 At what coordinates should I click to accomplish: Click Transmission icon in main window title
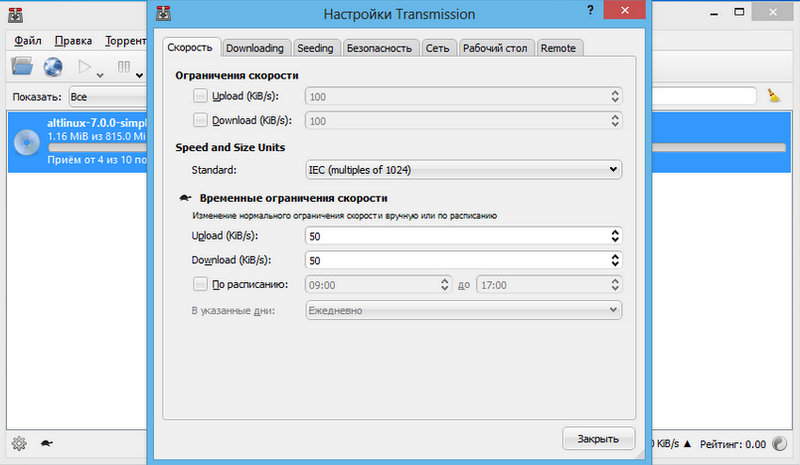16,15
